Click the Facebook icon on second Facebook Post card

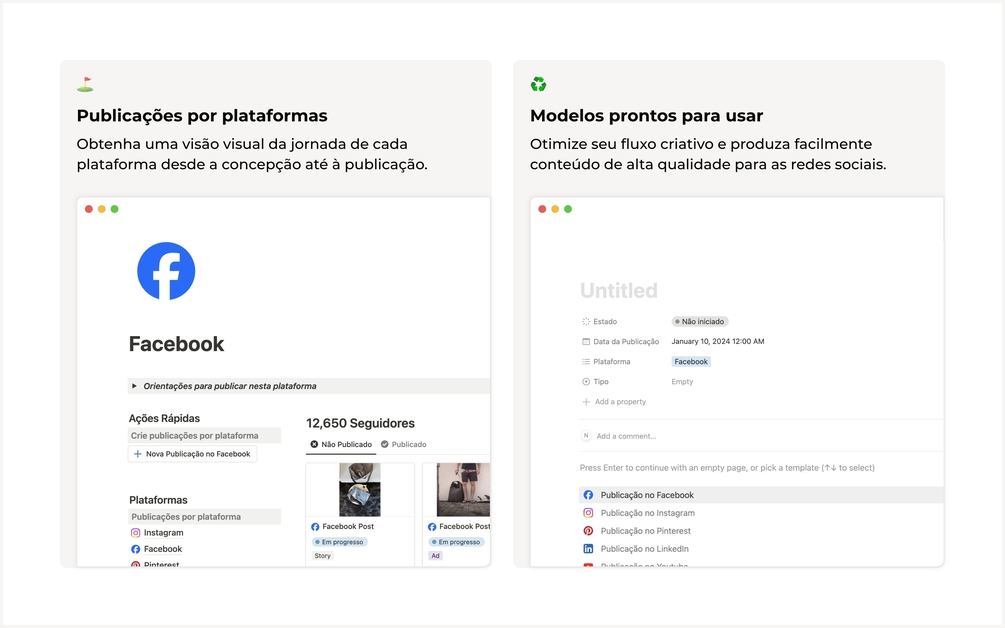(x=432, y=527)
